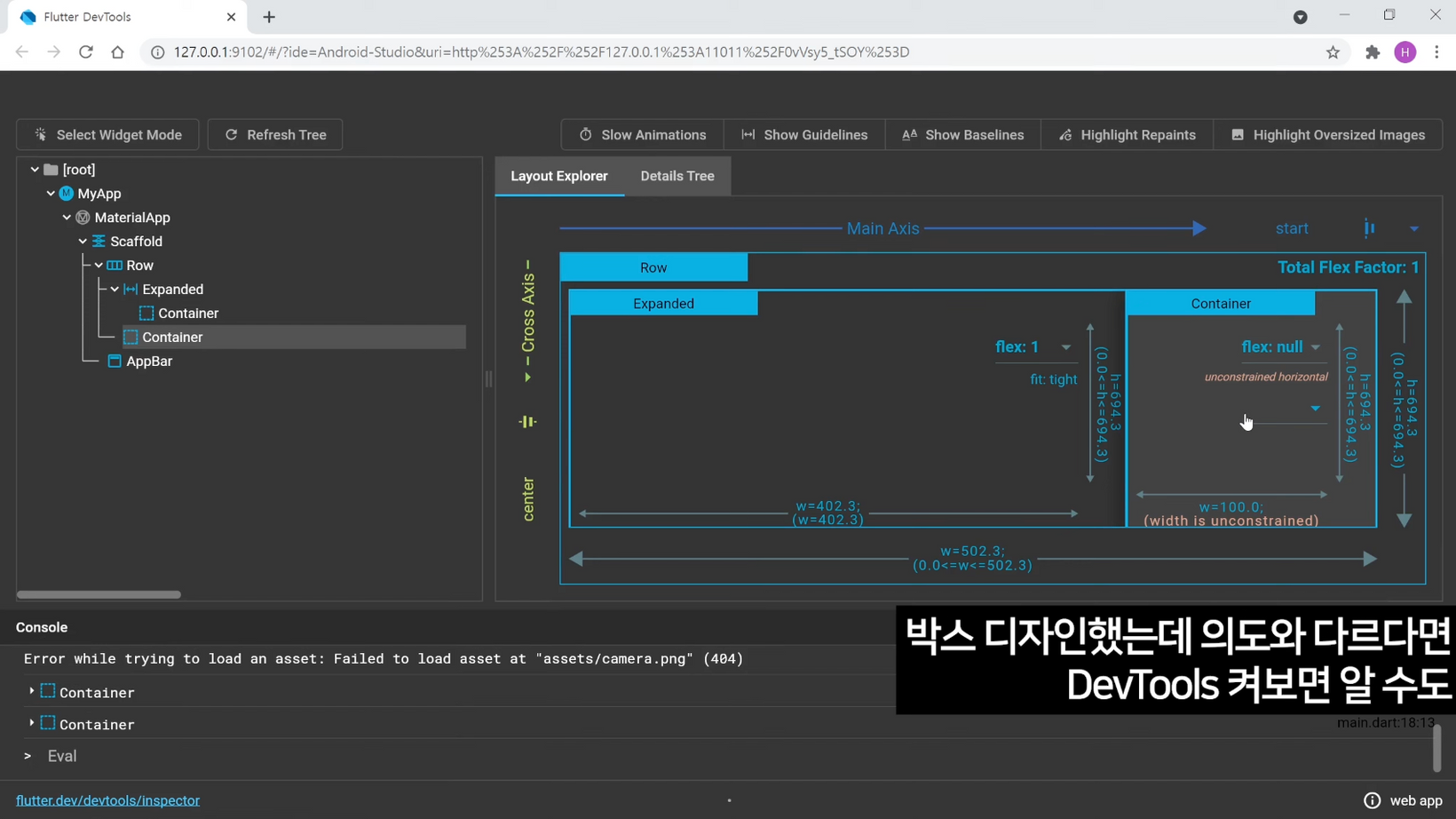Collapse the Expanded tree node
The height and width of the screenshot is (819, 1456).
[x=115, y=290]
